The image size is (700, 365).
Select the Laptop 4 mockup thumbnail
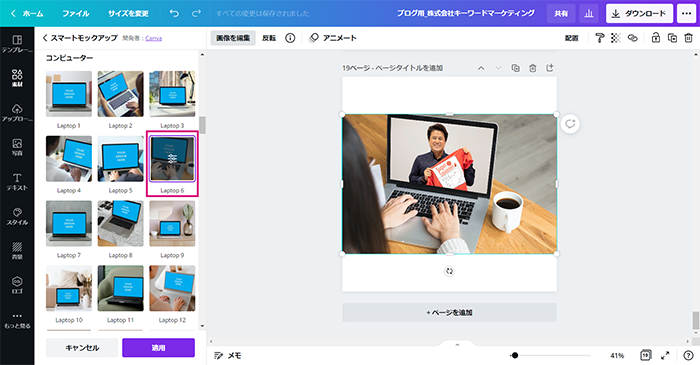pyautogui.click(x=69, y=159)
